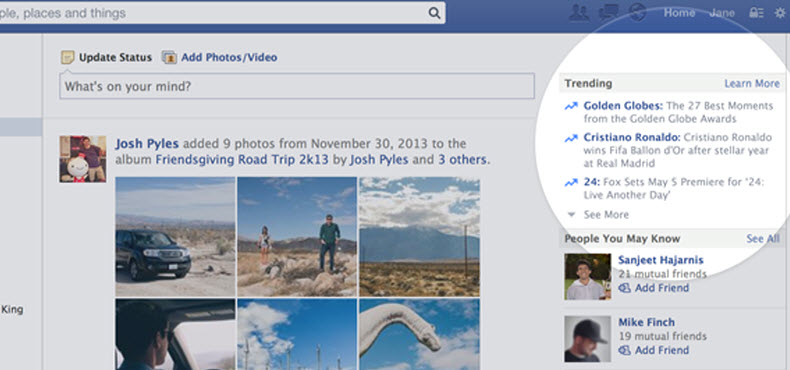Viewport: 790px width, 370px height.
Task: Open the messages icon in header
Action: coord(610,13)
